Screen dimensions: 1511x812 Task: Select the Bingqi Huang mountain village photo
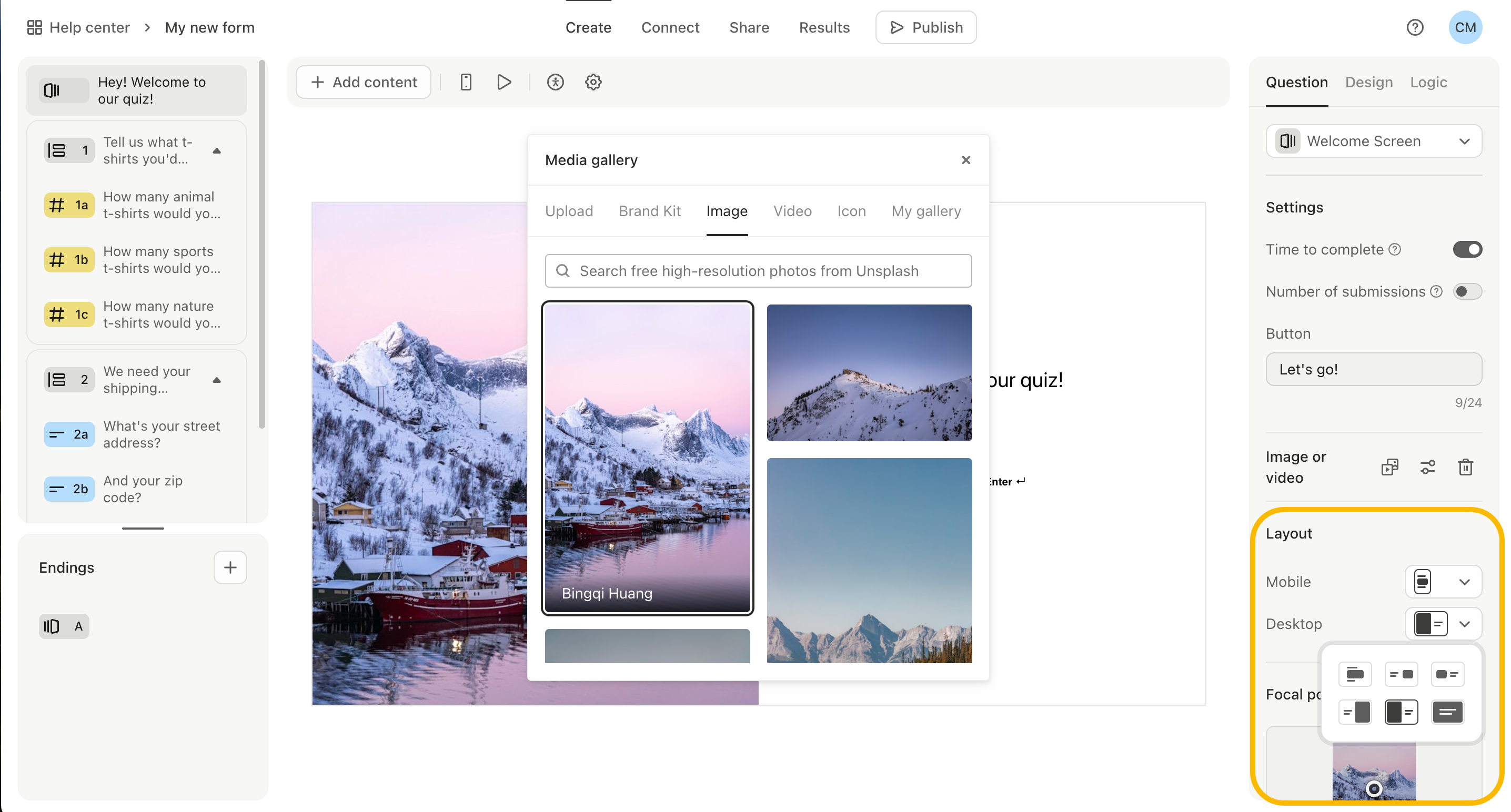[x=647, y=459]
